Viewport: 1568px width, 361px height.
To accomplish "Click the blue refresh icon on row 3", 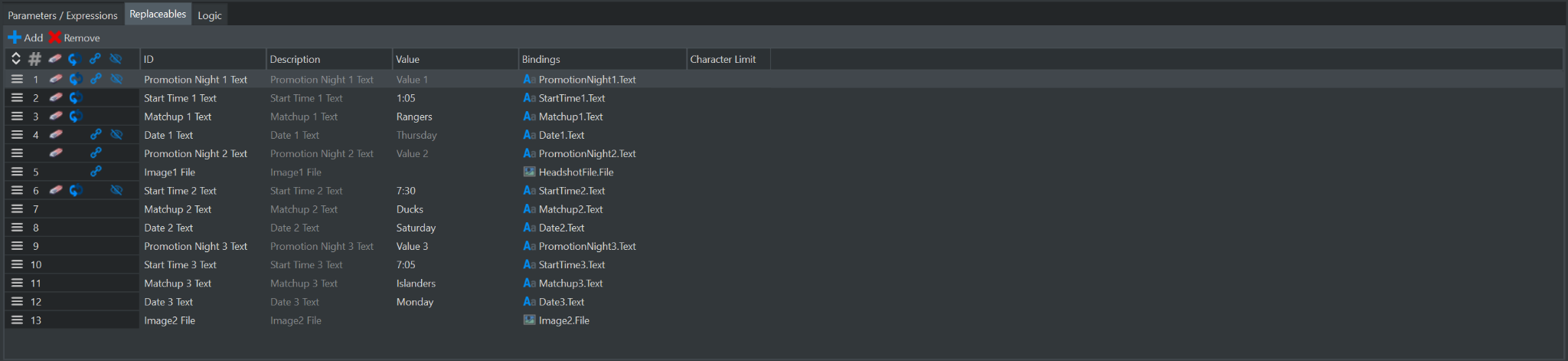I will click(76, 117).
